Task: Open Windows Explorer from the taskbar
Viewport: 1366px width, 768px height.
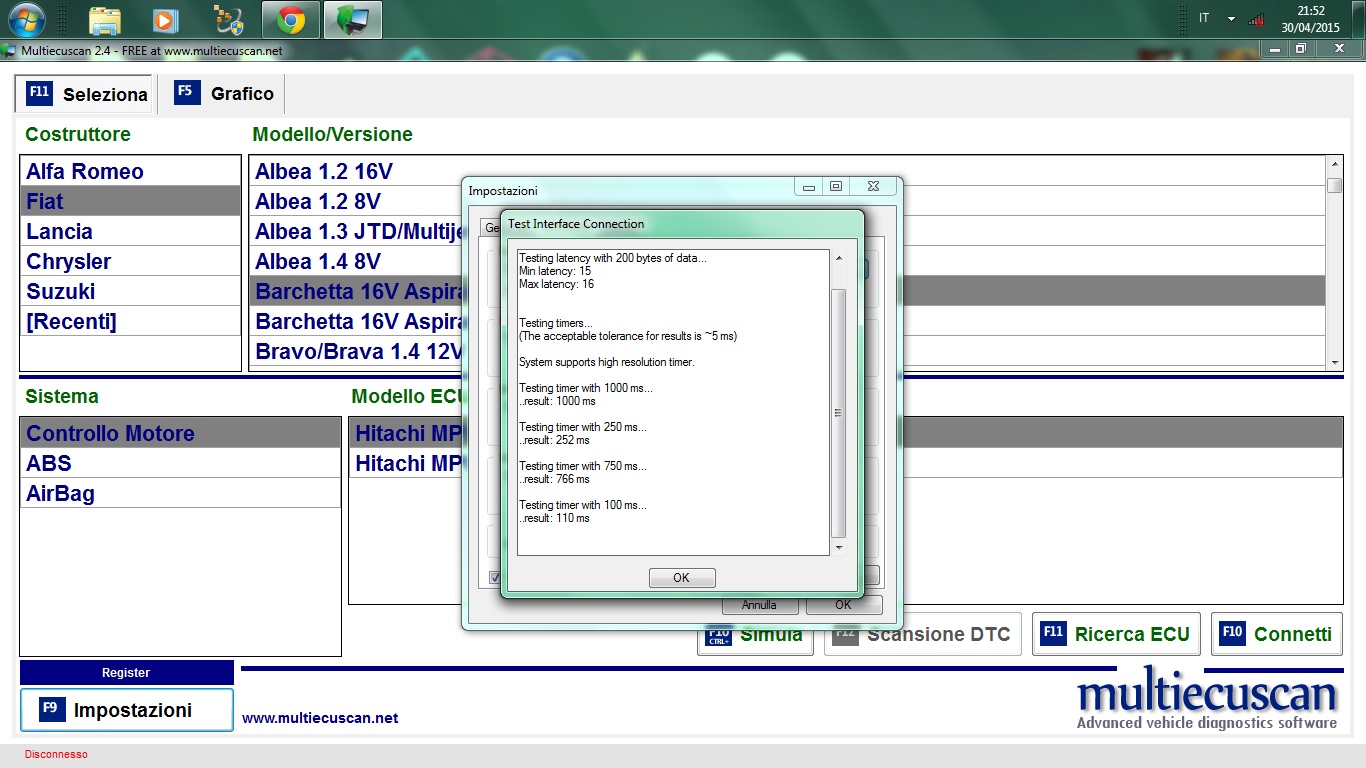Action: click(x=105, y=20)
